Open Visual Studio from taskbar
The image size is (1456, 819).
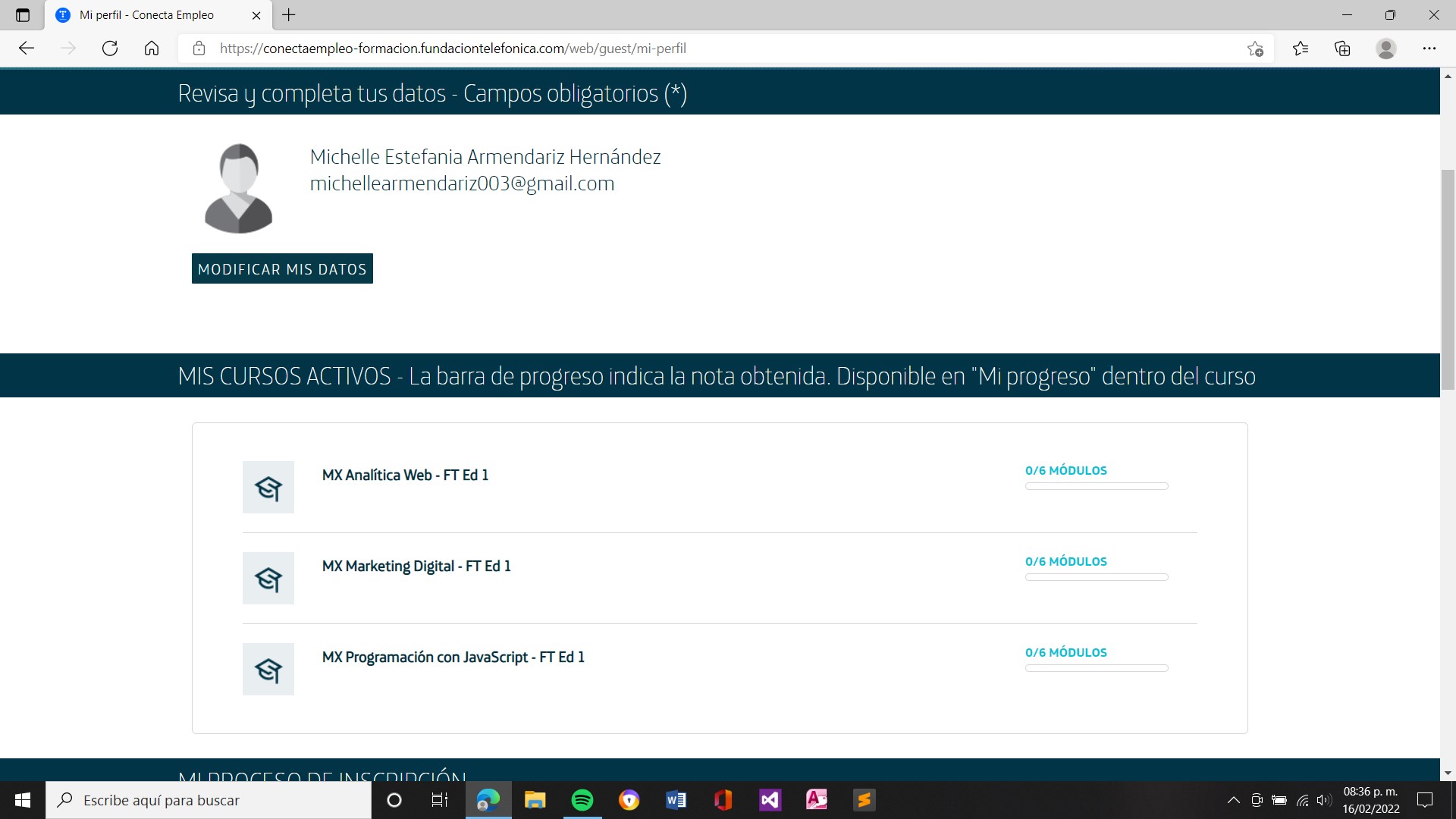(770, 800)
